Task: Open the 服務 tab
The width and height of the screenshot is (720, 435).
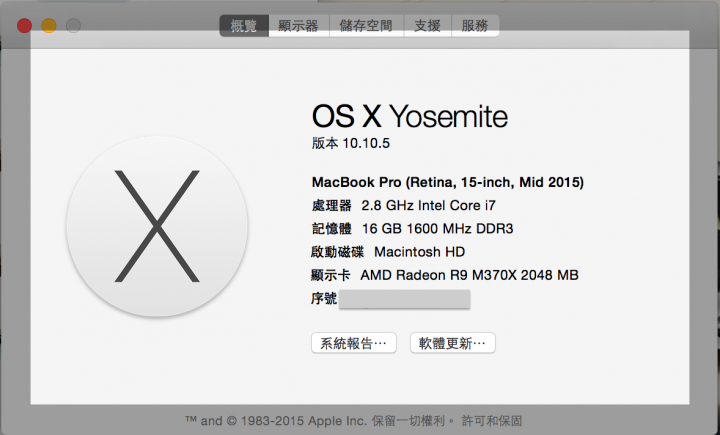Action: (x=475, y=26)
